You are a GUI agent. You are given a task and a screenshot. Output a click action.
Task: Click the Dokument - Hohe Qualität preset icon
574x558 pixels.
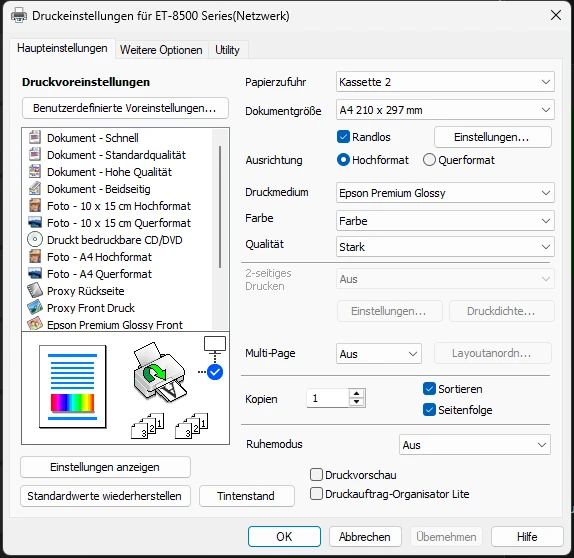35,172
